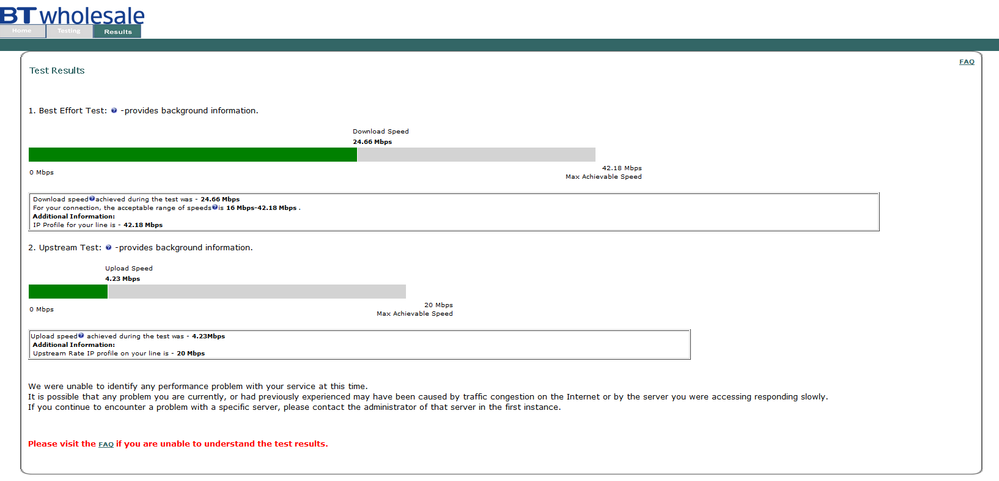Open the Home tab
The height and width of the screenshot is (481, 999).
[22, 31]
